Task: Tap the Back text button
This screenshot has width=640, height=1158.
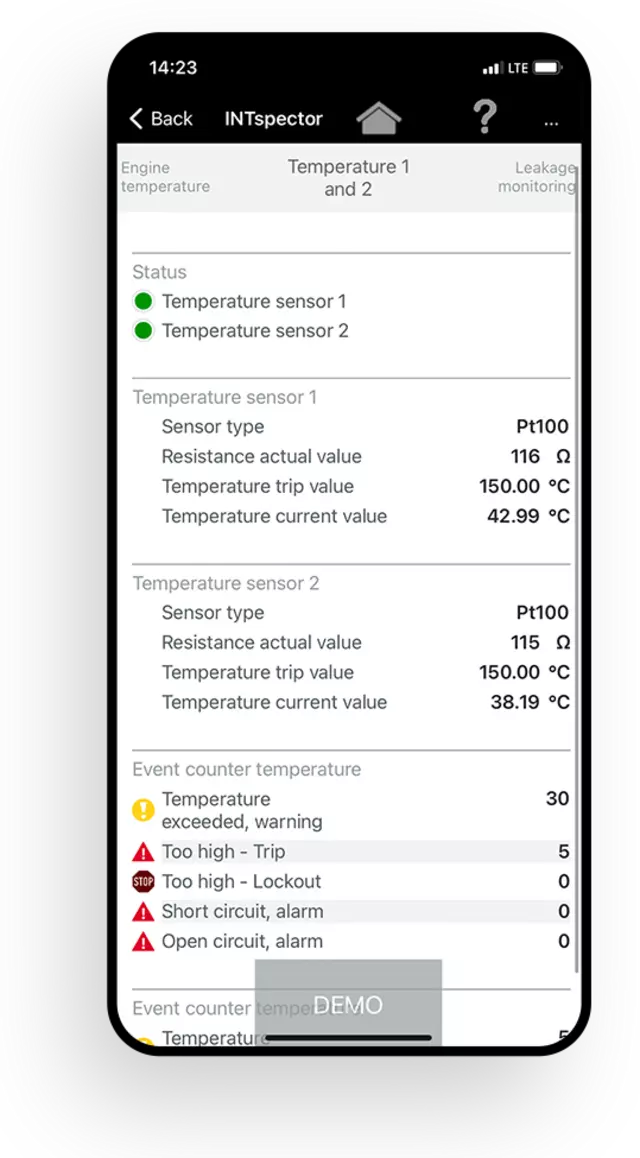Action: (171, 119)
